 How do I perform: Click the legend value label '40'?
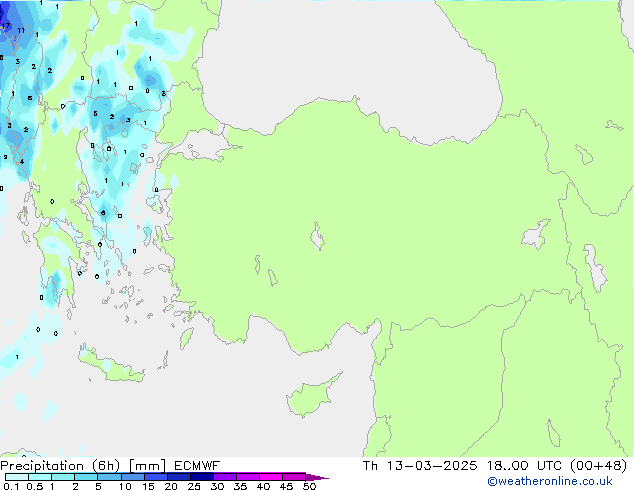[x=263, y=486]
